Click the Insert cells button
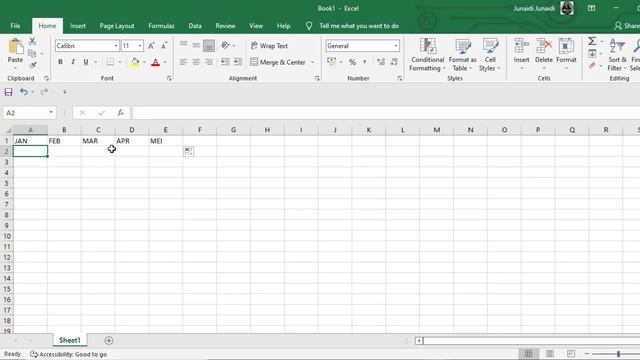The height and width of the screenshot is (360, 640). [x=521, y=54]
